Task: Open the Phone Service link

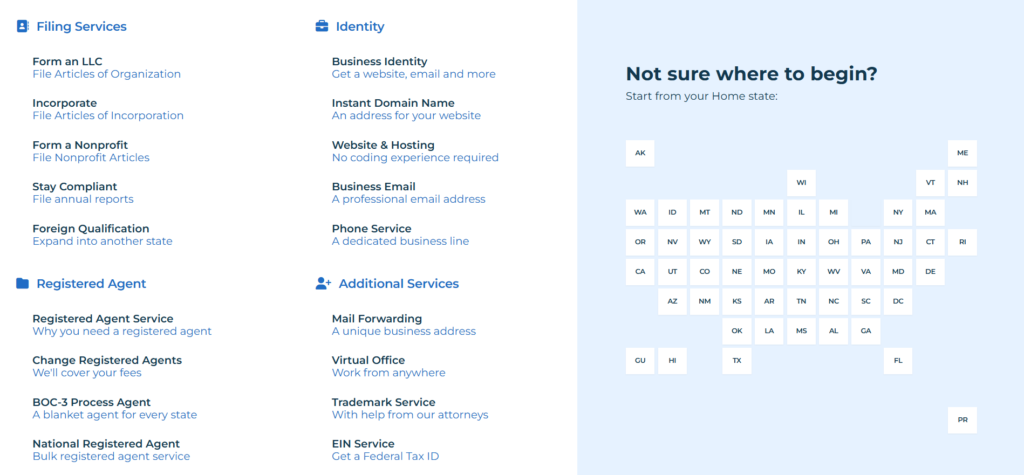Action: [x=400, y=235]
